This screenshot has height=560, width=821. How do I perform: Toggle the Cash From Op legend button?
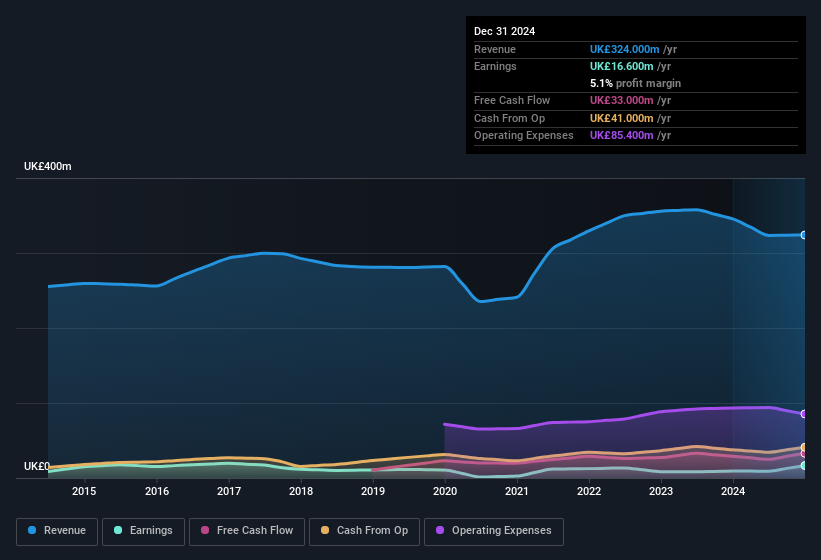click(364, 531)
